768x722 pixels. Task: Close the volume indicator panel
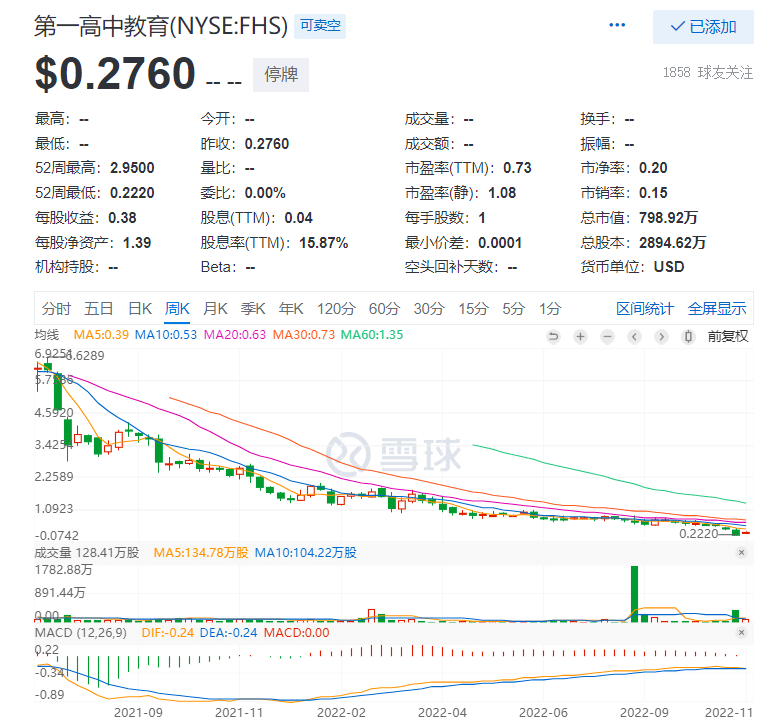[x=742, y=553]
